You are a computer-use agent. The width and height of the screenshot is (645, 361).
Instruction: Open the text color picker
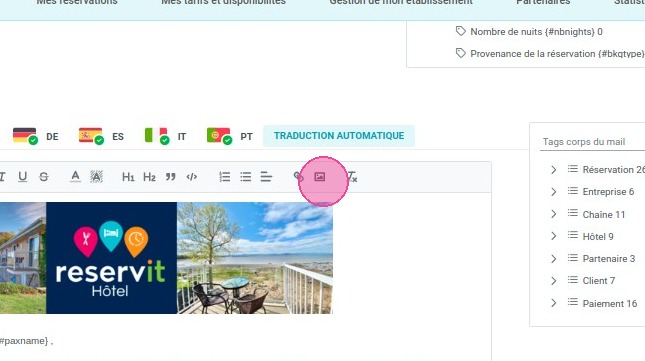pos(75,177)
